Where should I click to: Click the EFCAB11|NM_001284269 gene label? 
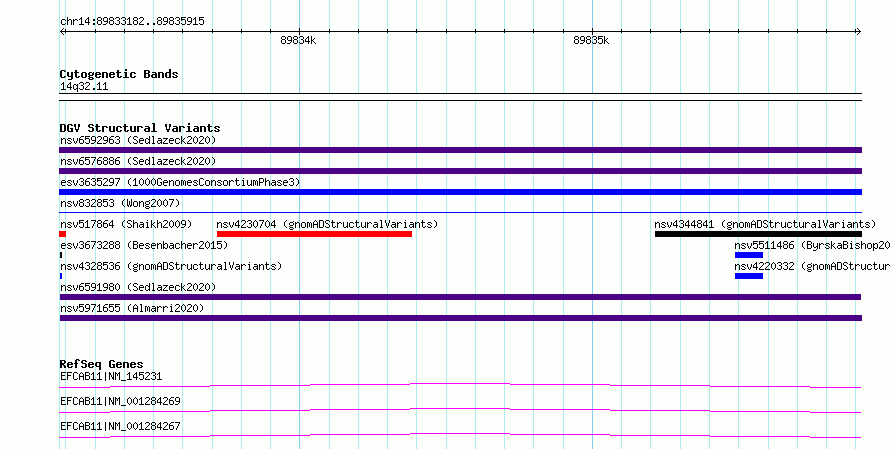(x=120, y=401)
